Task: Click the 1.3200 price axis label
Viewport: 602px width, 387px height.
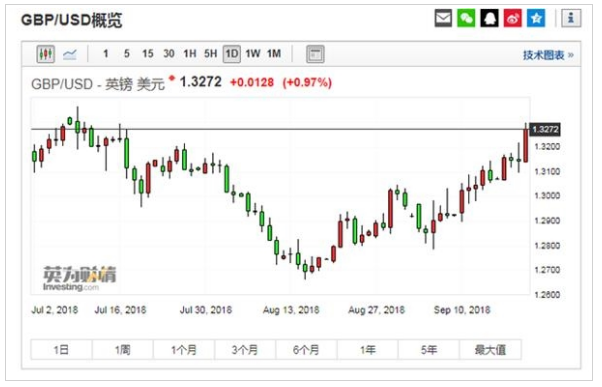Action: click(x=547, y=147)
